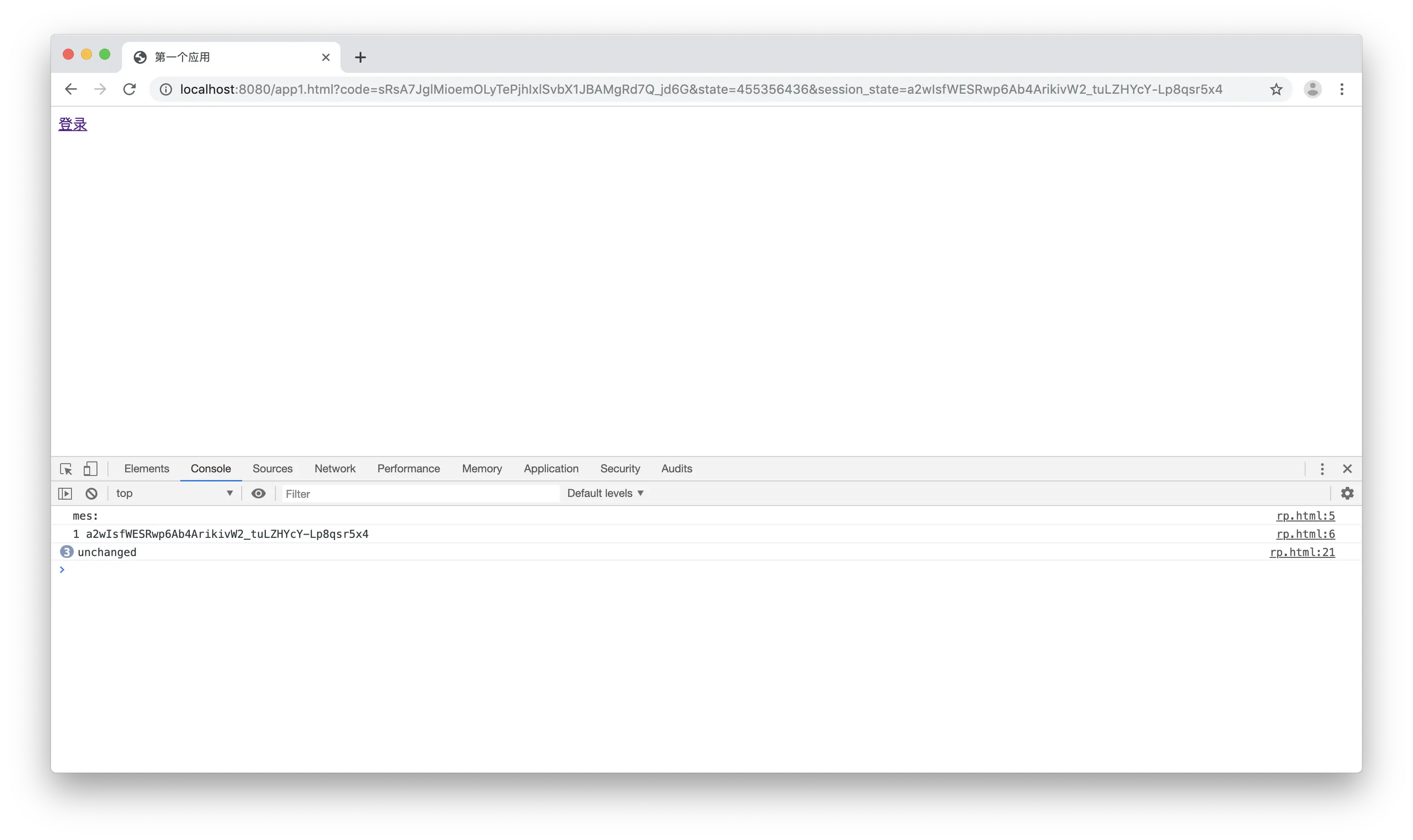Click the console Filter input field
Viewport: 1413px width, 840px height.
coord(419,494)
